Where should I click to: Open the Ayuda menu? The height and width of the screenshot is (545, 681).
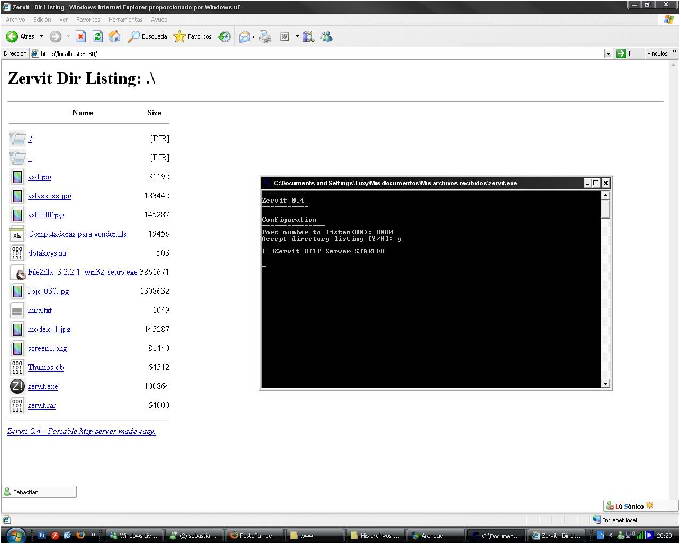pos(159,20)
